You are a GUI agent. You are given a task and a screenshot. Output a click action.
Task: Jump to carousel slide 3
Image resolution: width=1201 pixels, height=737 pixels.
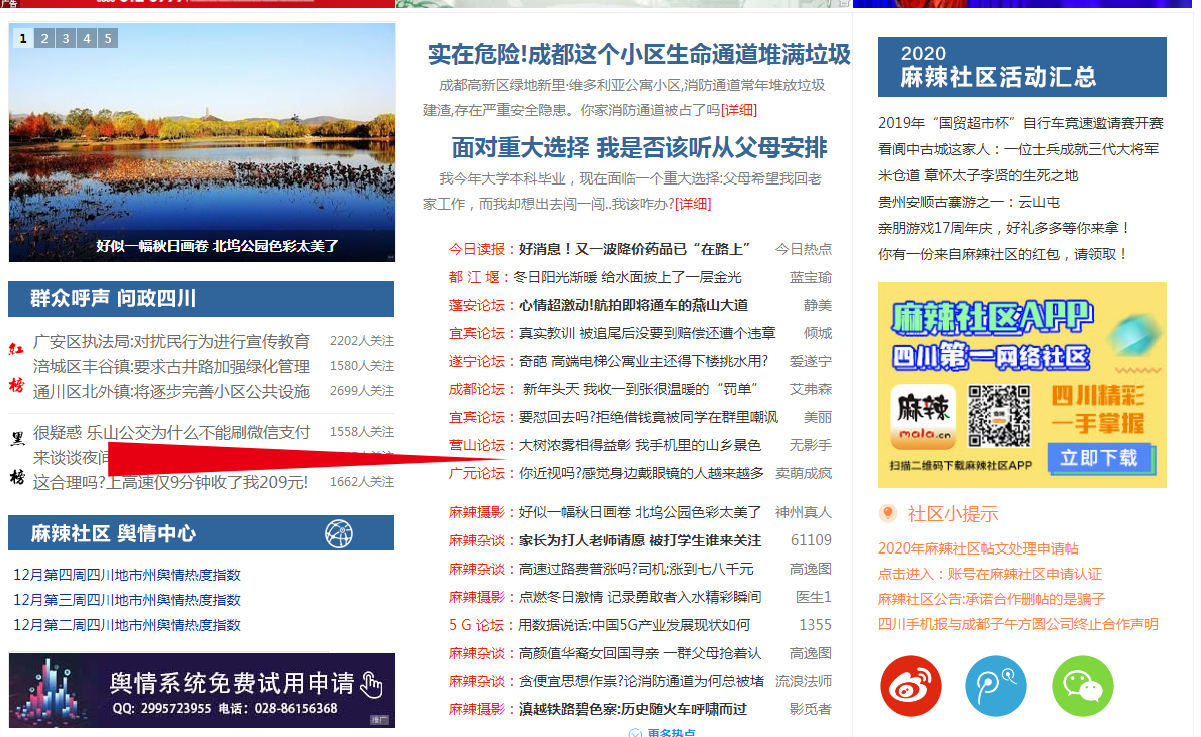[65, 38]
